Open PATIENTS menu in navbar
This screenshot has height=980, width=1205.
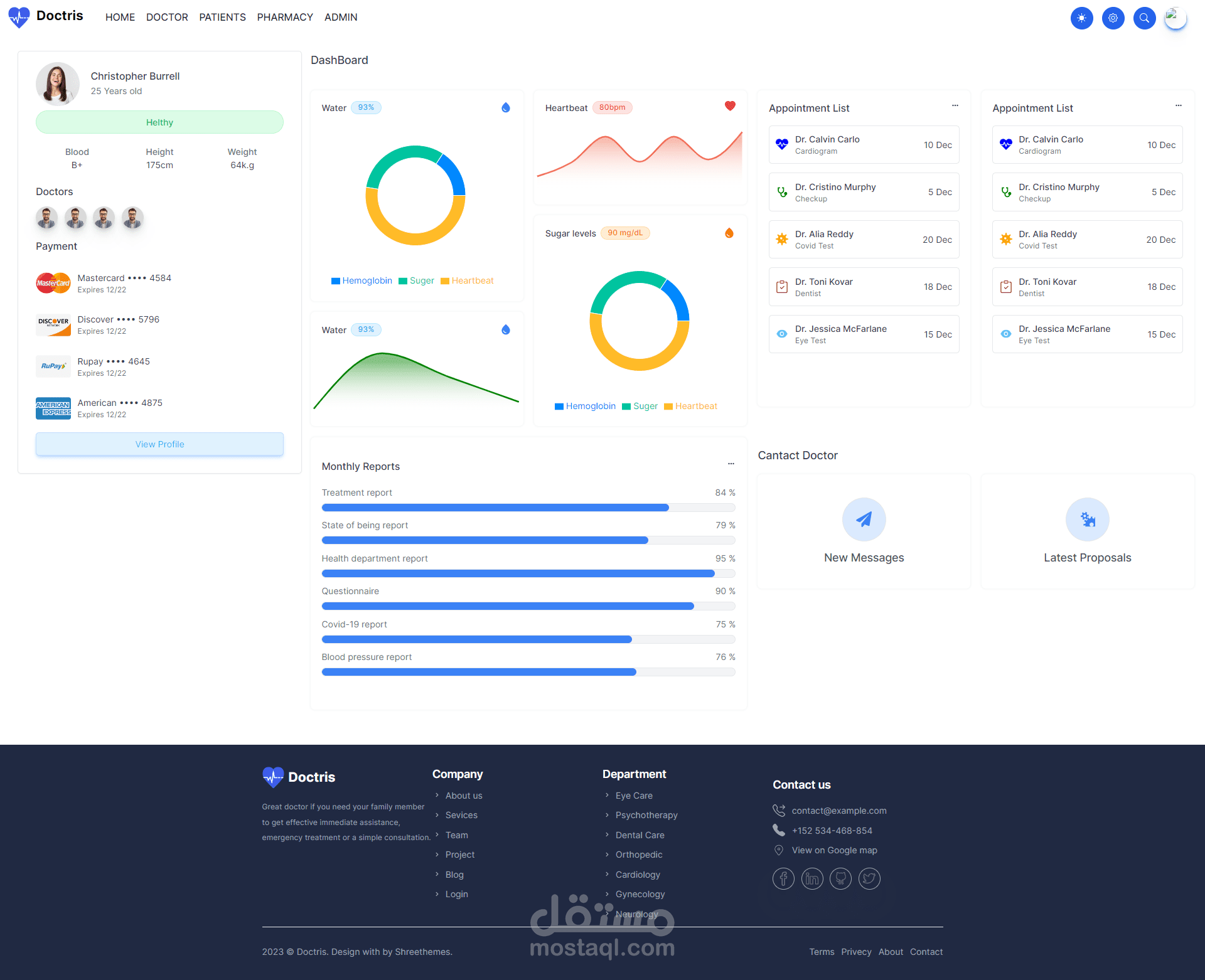point(222,18)
